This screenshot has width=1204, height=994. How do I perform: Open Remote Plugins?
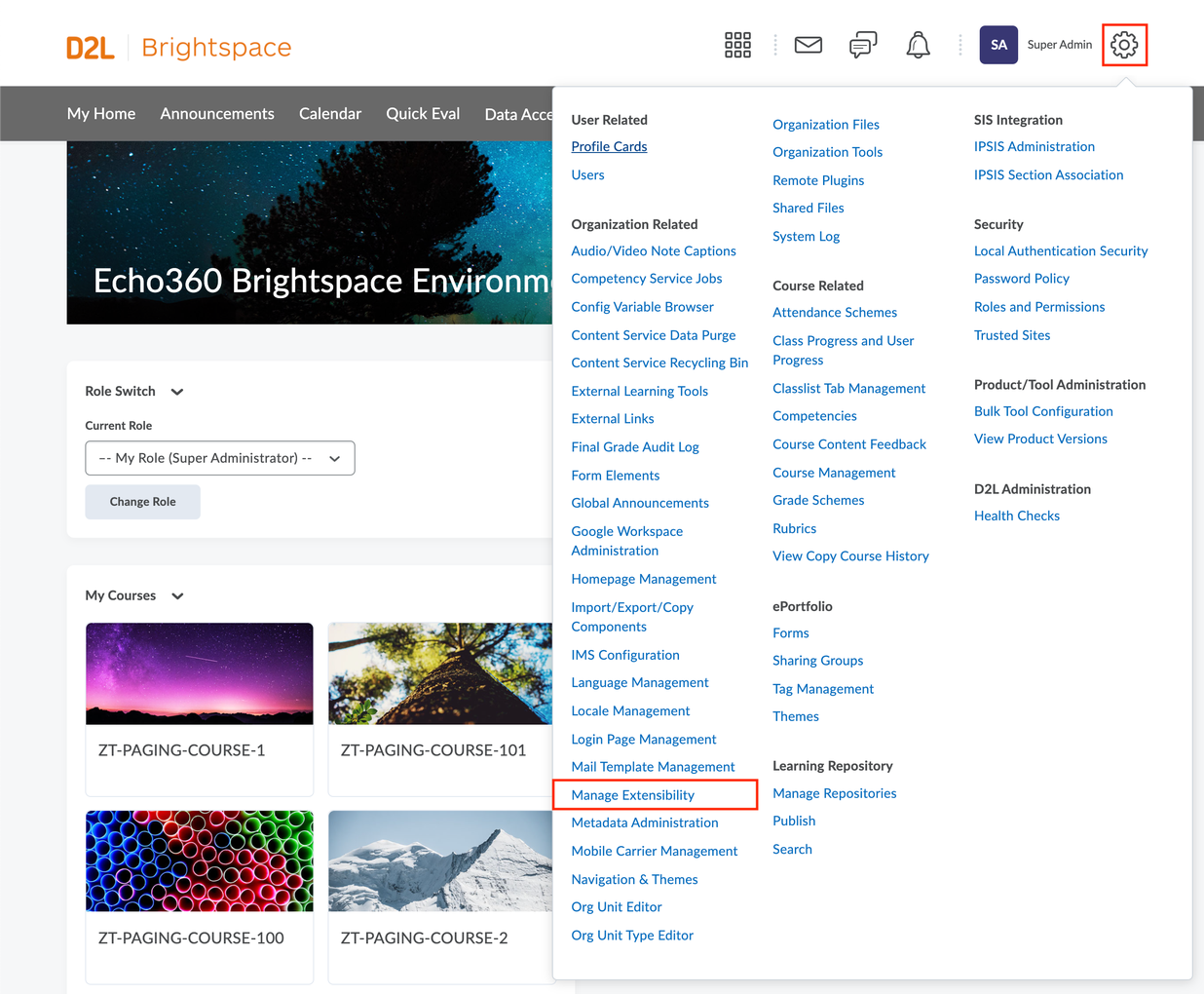pos(818,180)
